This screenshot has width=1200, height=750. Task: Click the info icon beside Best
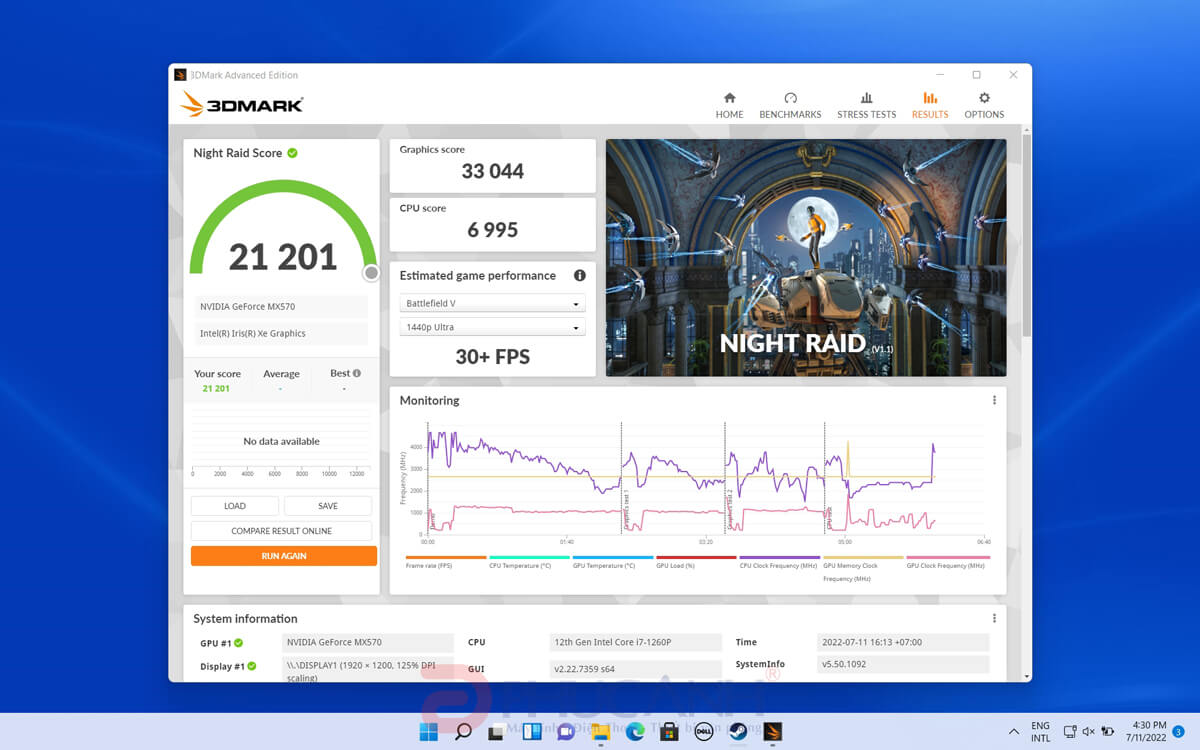click(357, 373)
